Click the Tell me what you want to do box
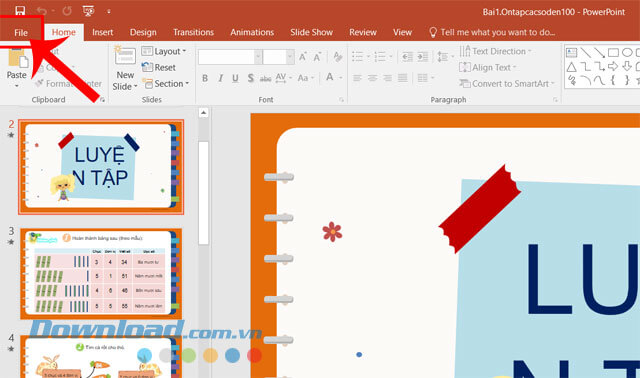The height and width of the screenshot is (378, 640). coord(492,32)
